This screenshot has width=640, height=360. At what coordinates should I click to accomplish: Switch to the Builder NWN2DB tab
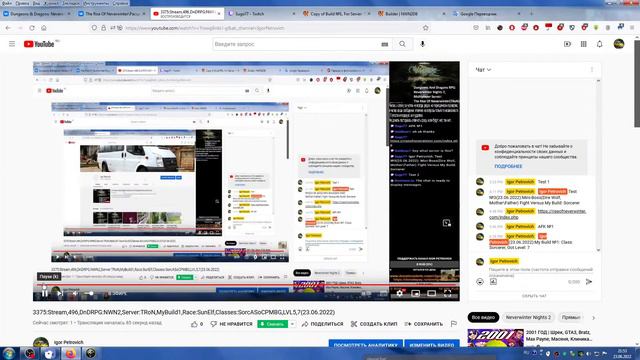[412, 13]
